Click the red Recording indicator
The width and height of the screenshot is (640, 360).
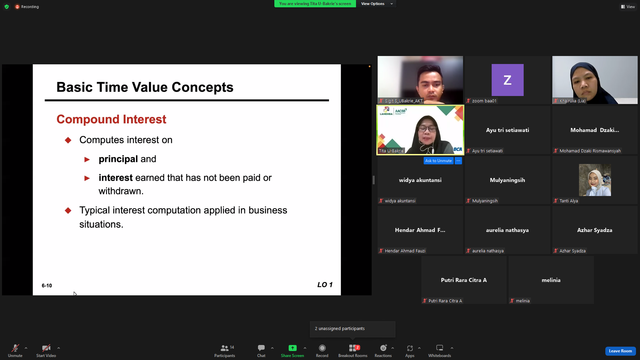(27, 7)
